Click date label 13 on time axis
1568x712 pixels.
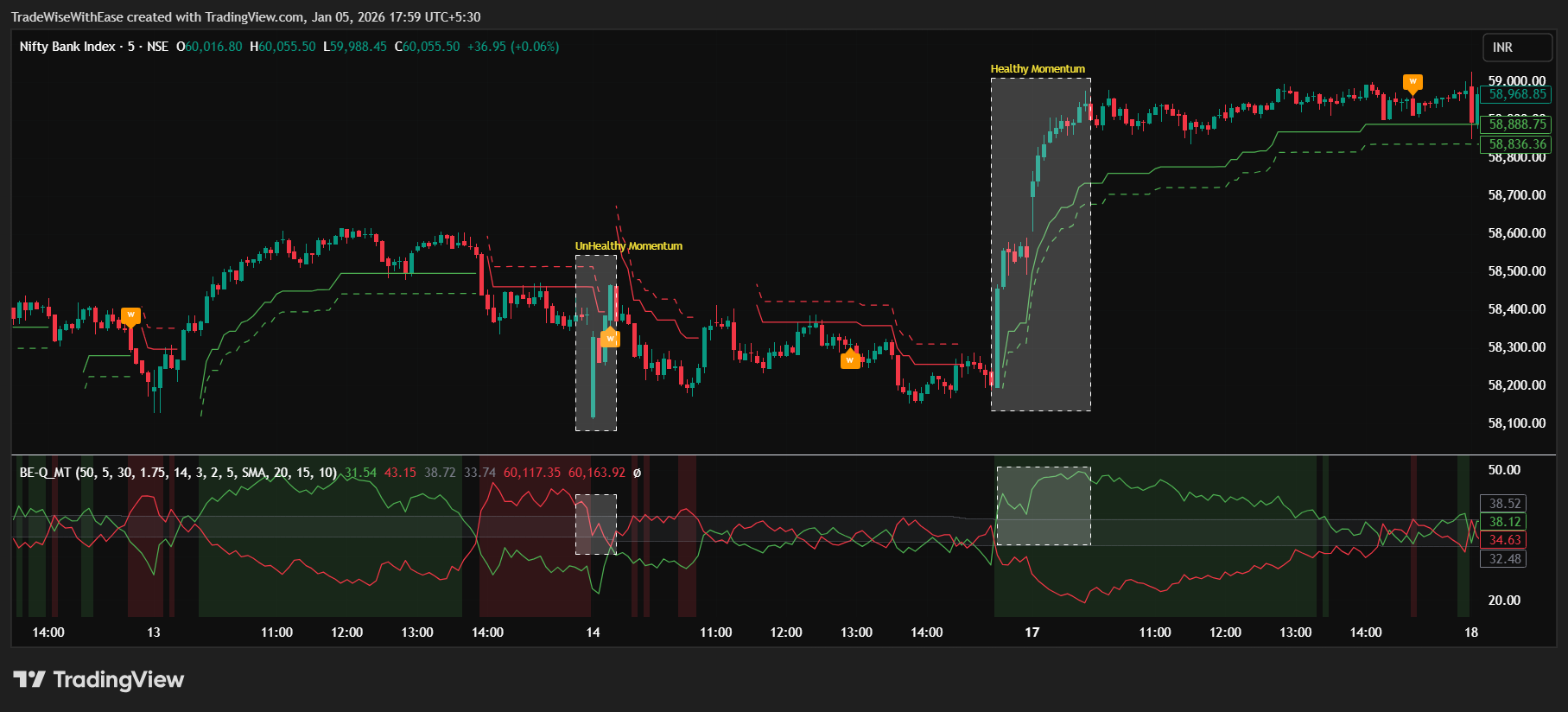point(154,633)
